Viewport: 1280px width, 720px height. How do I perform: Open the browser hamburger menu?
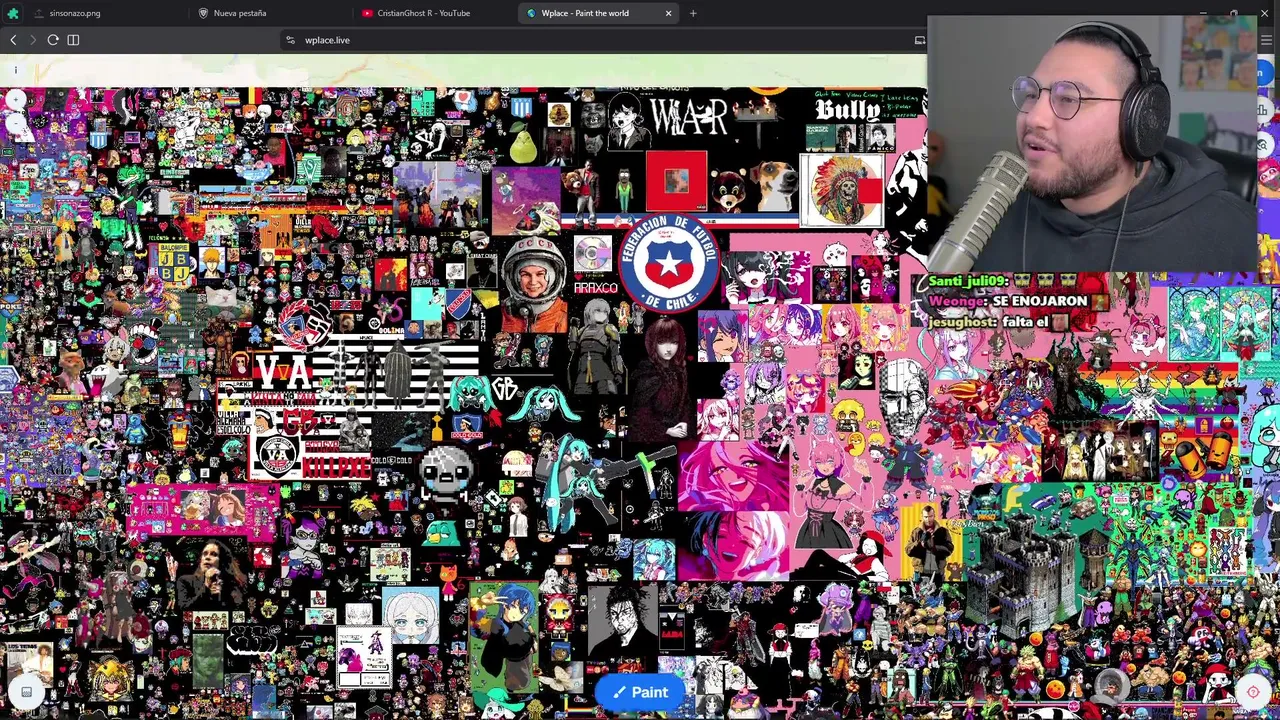pyautogui.click(x=1266, y=40)
